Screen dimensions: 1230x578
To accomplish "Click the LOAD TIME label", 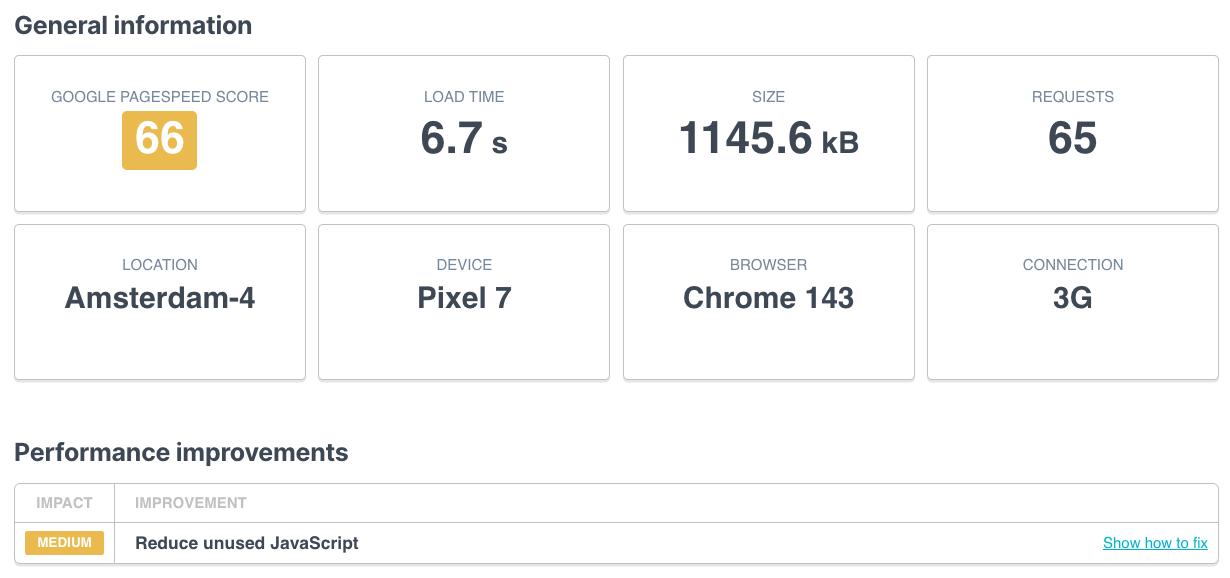I will click(x=463, y=97).
